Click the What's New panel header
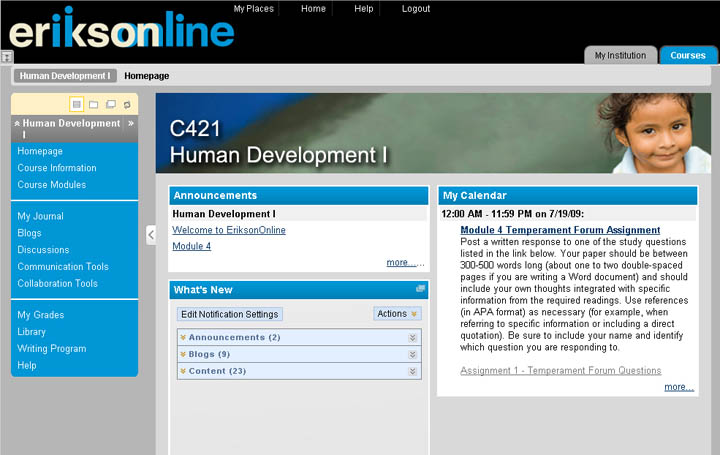720x455 pixels. pyautogui.click(x=299, y=290)
